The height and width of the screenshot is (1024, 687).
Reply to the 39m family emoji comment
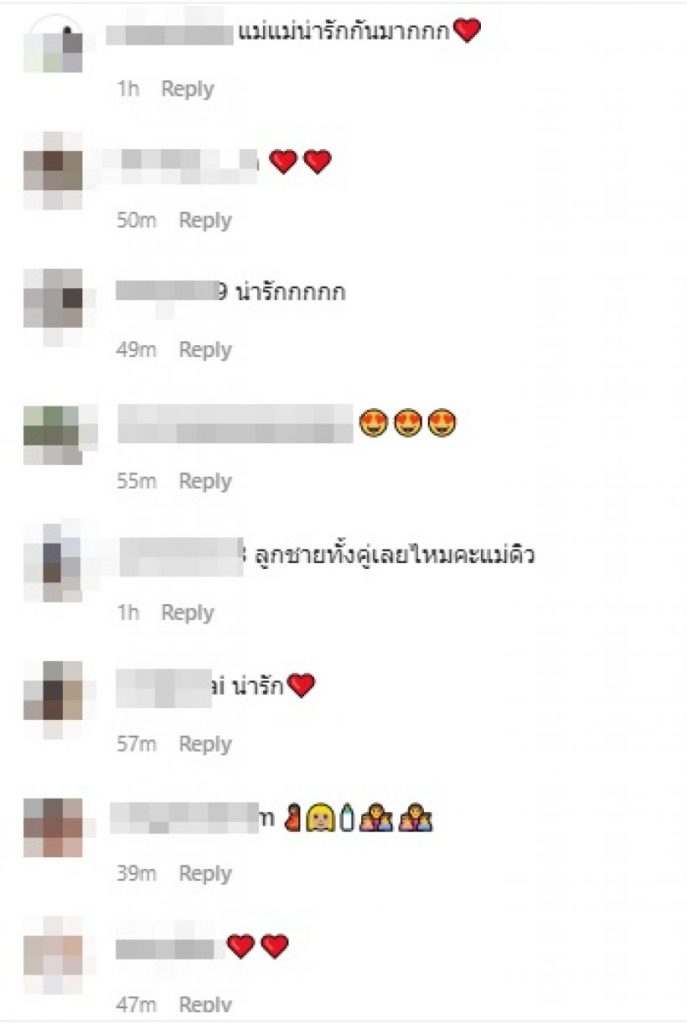click(x=205, y=874)
